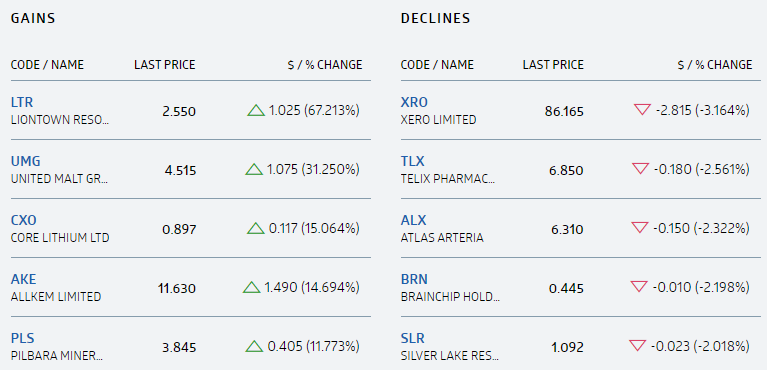Viewport: 767px width, 370px height.
Task: Click the green gain arrow beside UMG change
Action: click(254, 170)
